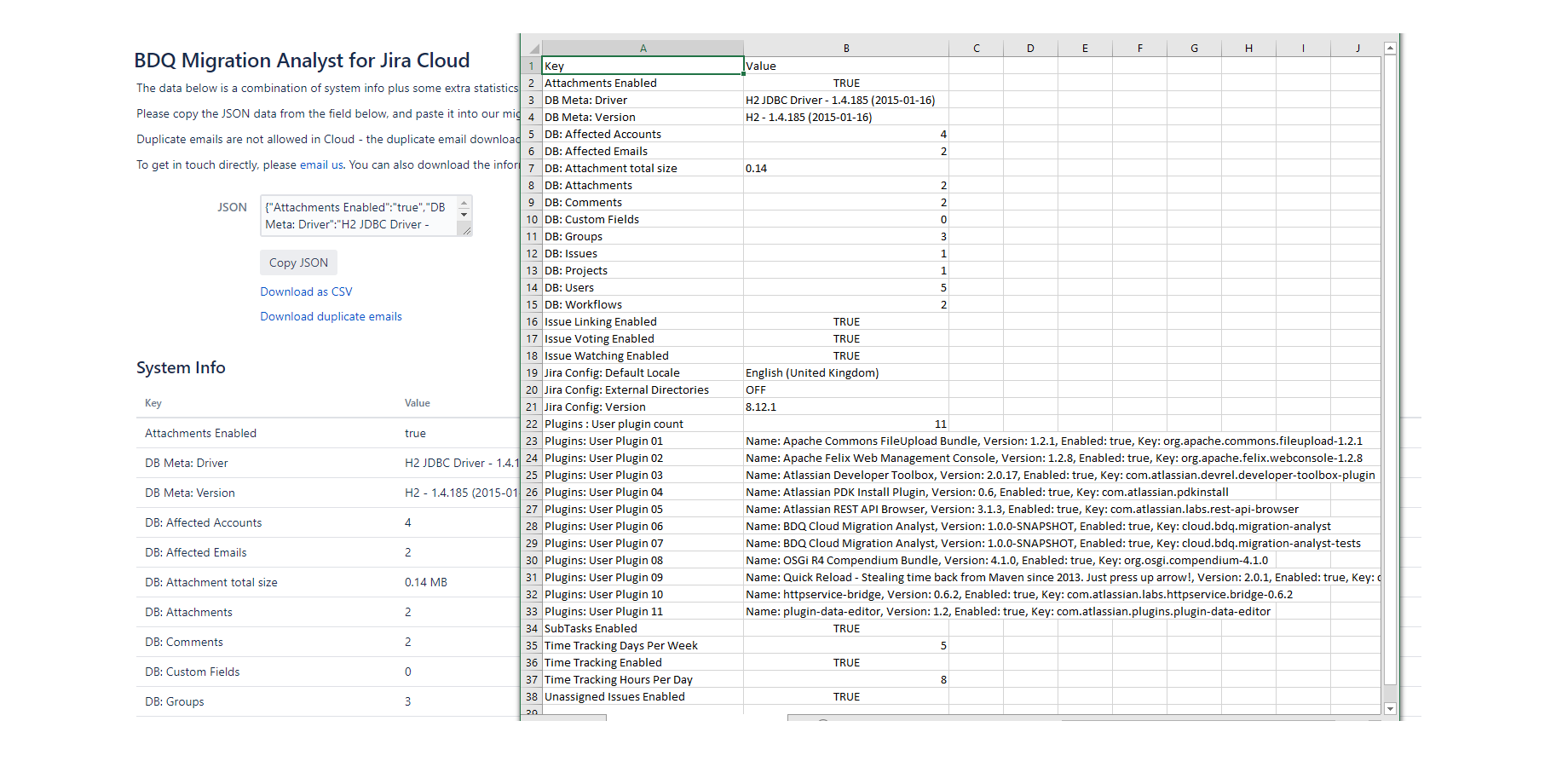Open the Download as CSV link
This screenshot has height=767, width=1568.
306,291
